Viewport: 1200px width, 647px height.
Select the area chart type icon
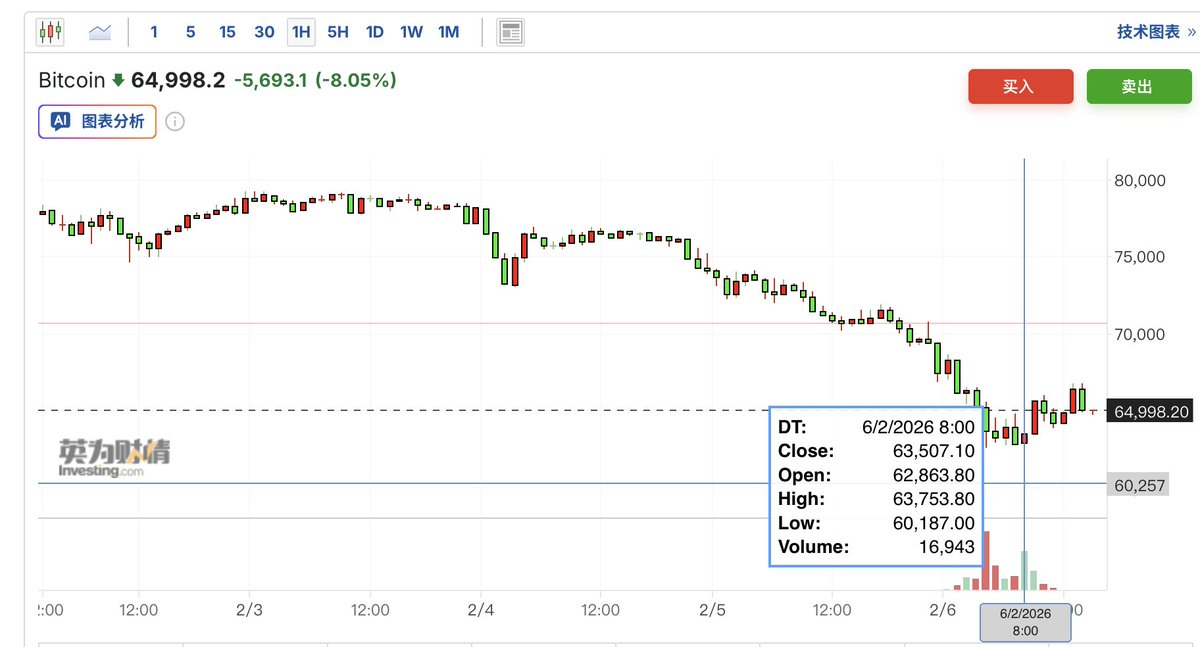(100, 32)
